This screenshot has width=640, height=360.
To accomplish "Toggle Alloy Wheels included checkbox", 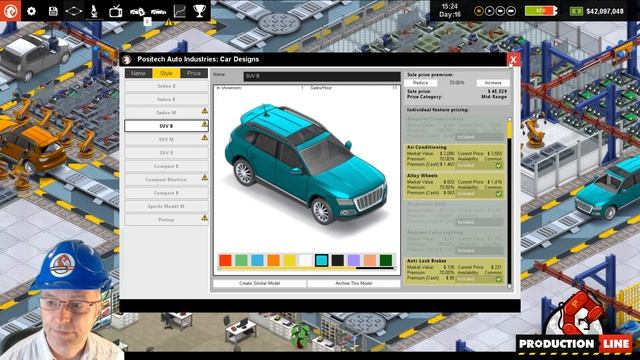I will click(499, 194).
